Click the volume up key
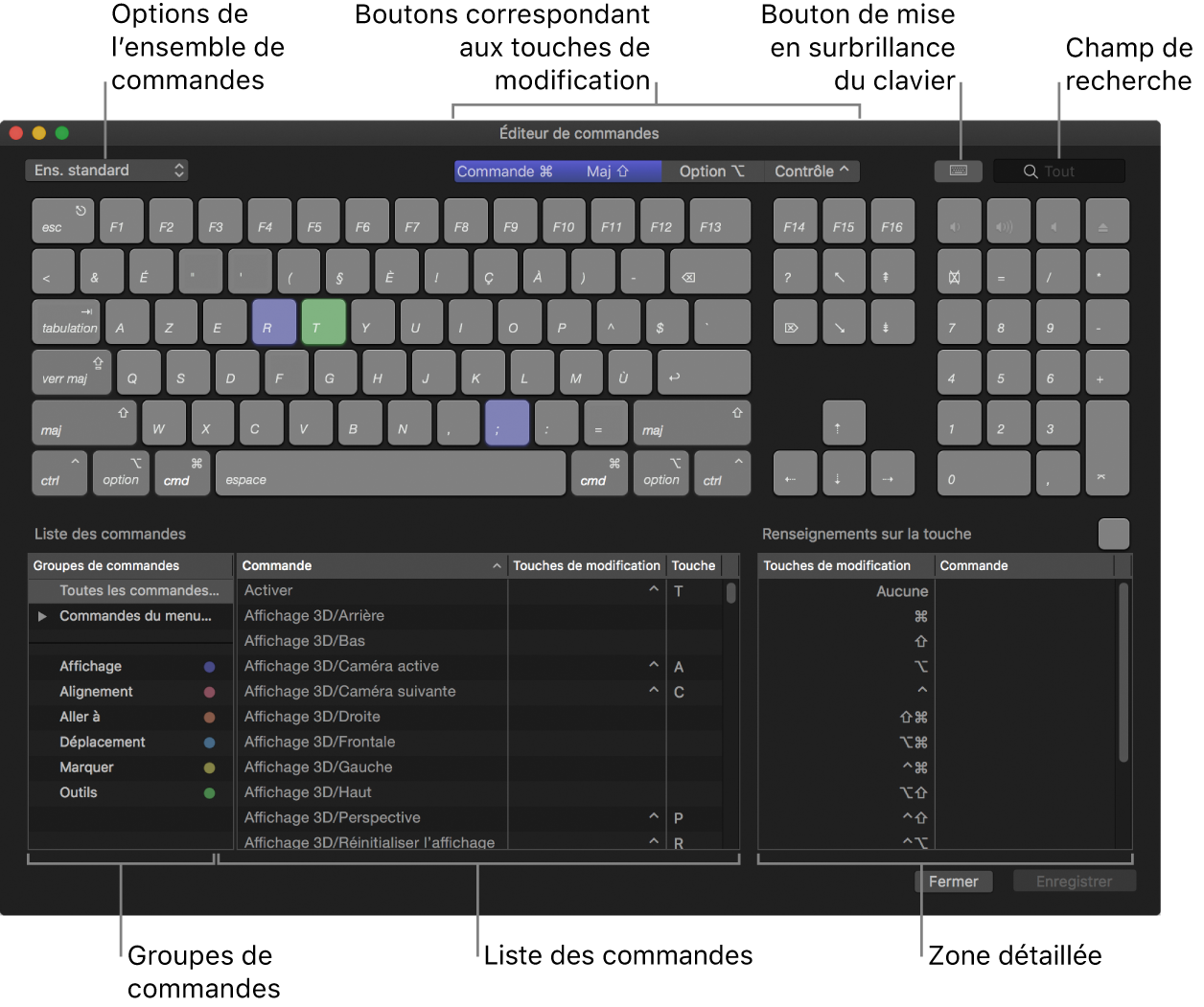The height and width of the screenshot is (1007, 1204). pos(1008,221)
